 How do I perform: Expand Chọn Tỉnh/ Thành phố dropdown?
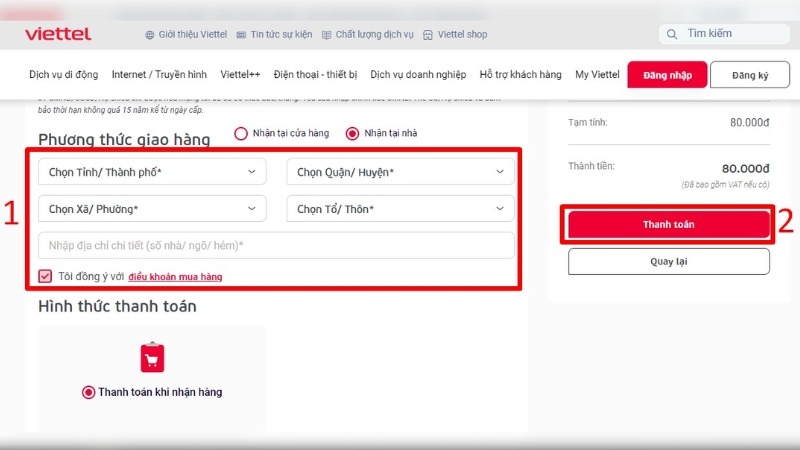(x=152, y=172)
